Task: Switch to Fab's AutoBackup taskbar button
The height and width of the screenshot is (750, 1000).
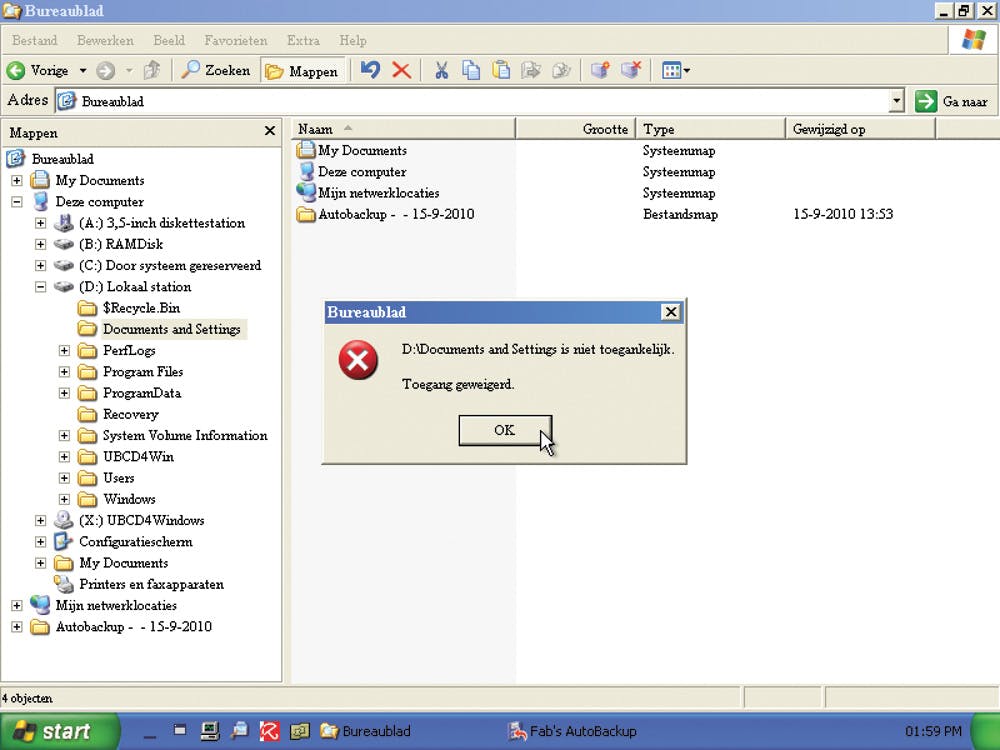Action: click(x=572, y=731)
